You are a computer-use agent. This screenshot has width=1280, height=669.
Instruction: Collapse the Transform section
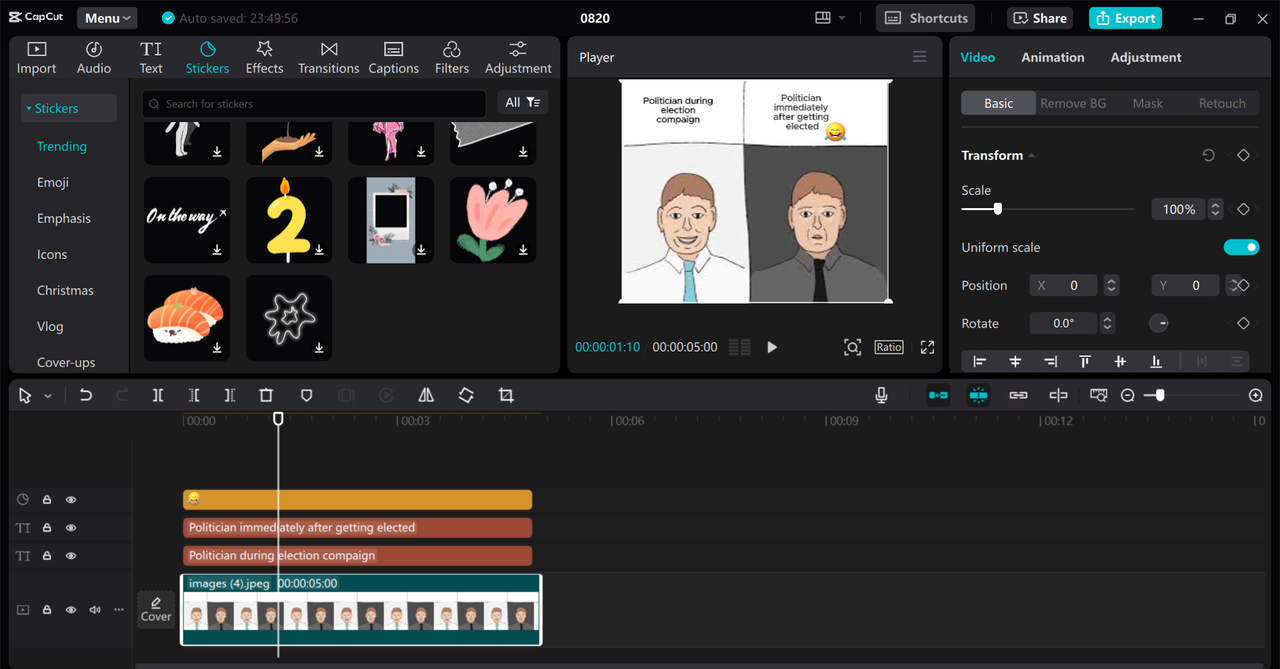[1031, 156]
